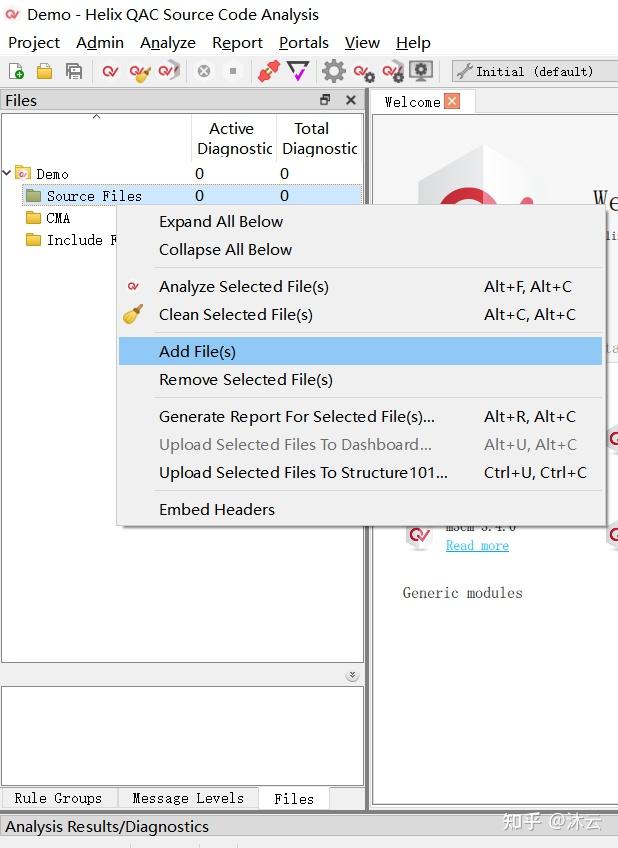
Task: Click the analyze toolbar icon
Action: pos(110,71)
